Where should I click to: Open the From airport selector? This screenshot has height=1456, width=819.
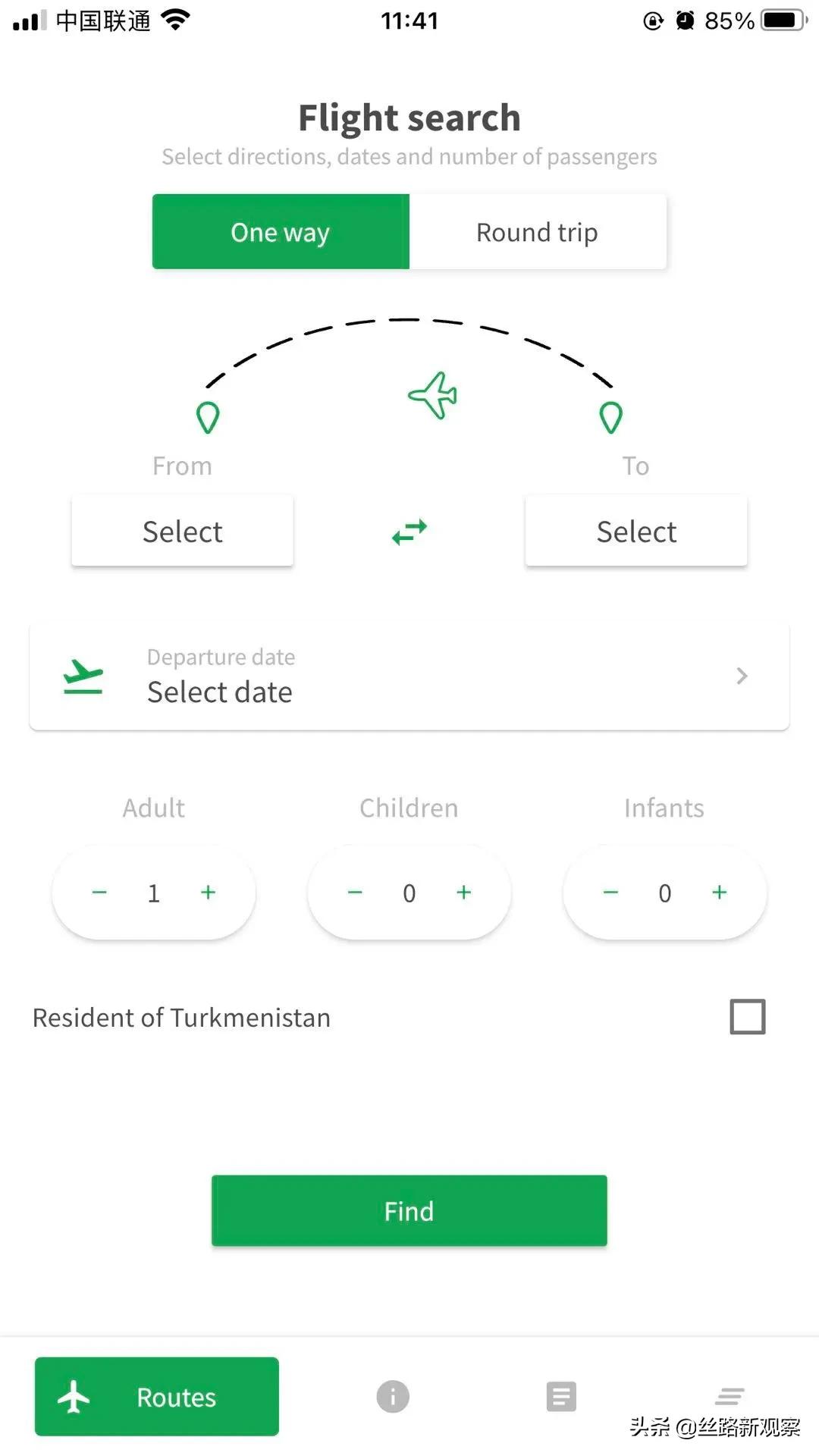click(x=182, y=531)
